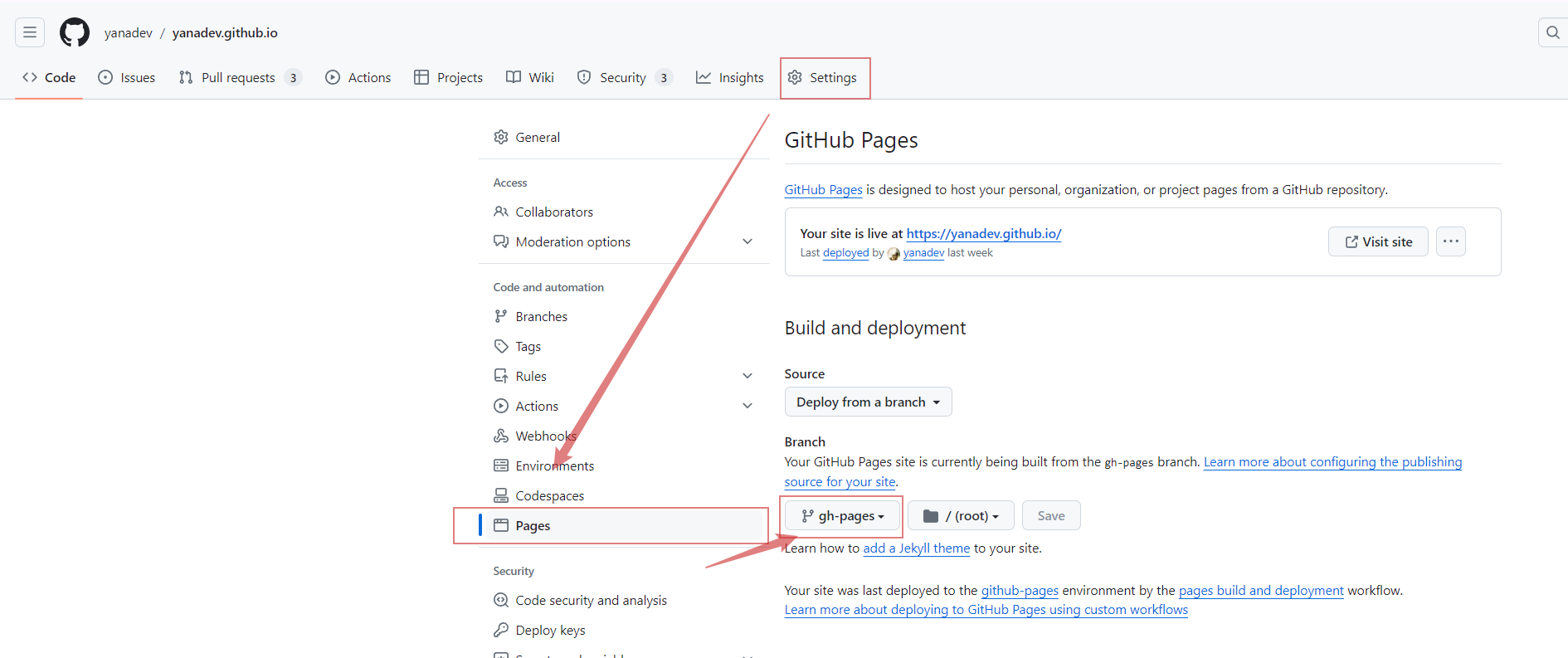This screenshot has width=1568, height=658.
Task: Open the / (root) folder dropdown
Action: point(961,515)
